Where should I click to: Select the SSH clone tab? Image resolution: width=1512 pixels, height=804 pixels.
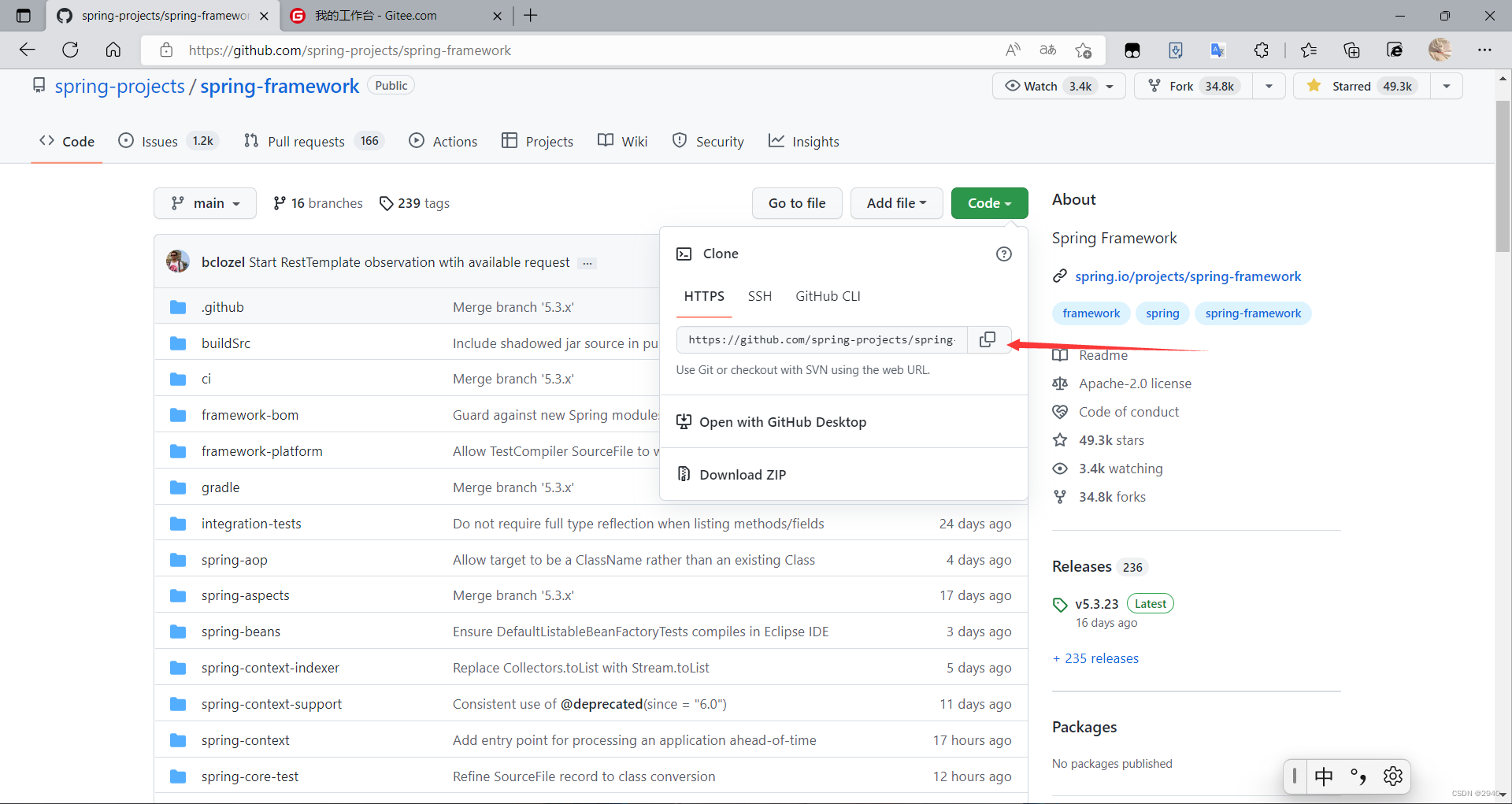[x=760, y=296]
